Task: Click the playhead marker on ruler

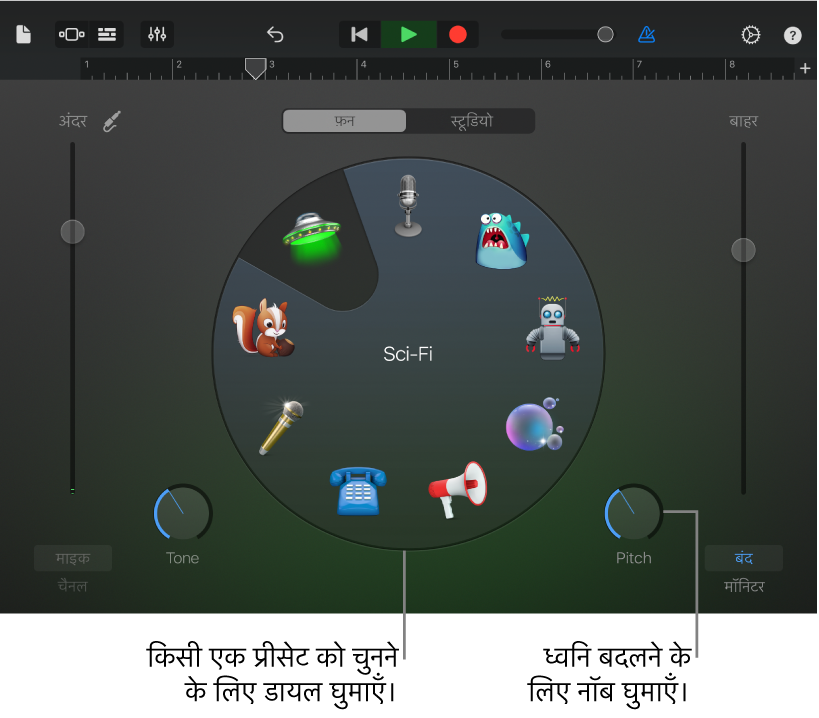Action: click(x=255, y=68)
